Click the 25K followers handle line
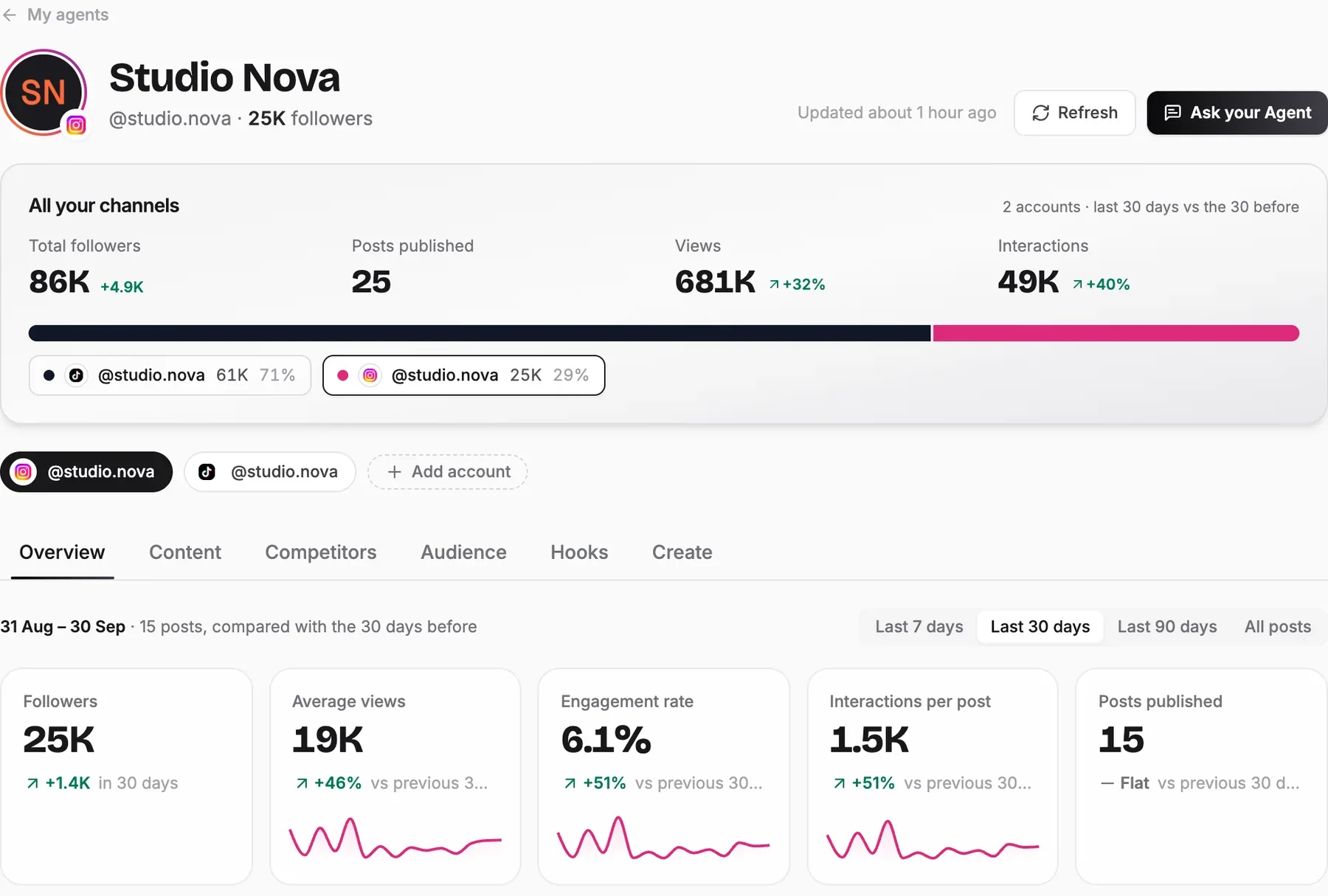Image resolution: width=1328 pixels, height=896 pixels. (x=241, y=119)
